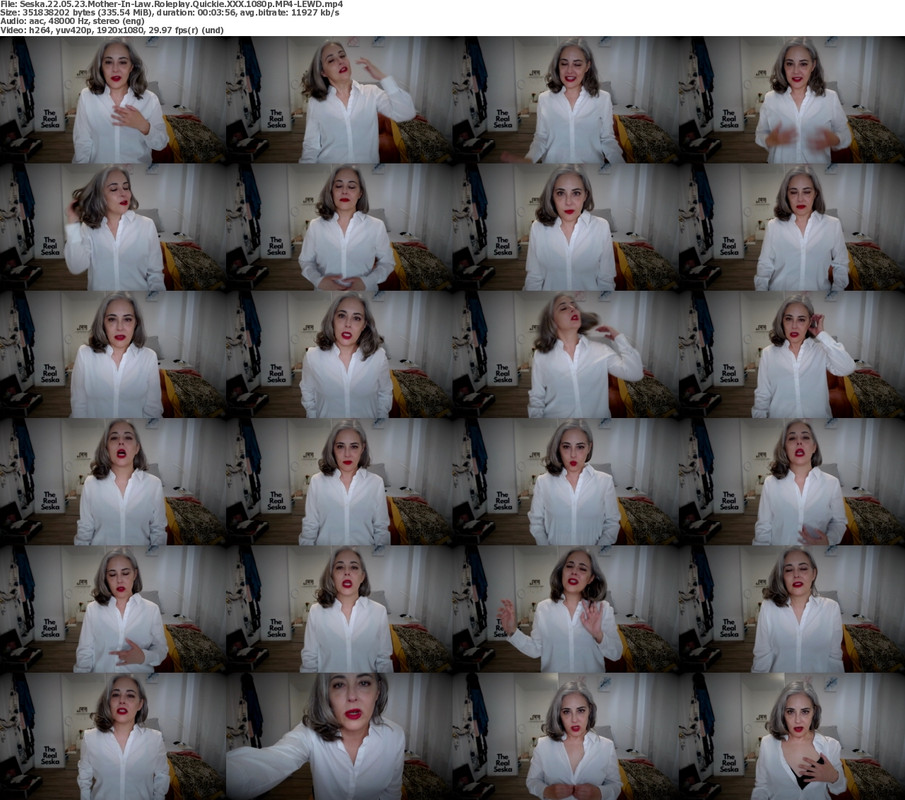Open third-row thumbnail tucking hair behind ear
Screen dimensions: 905x800
click(x=792, y=354)
